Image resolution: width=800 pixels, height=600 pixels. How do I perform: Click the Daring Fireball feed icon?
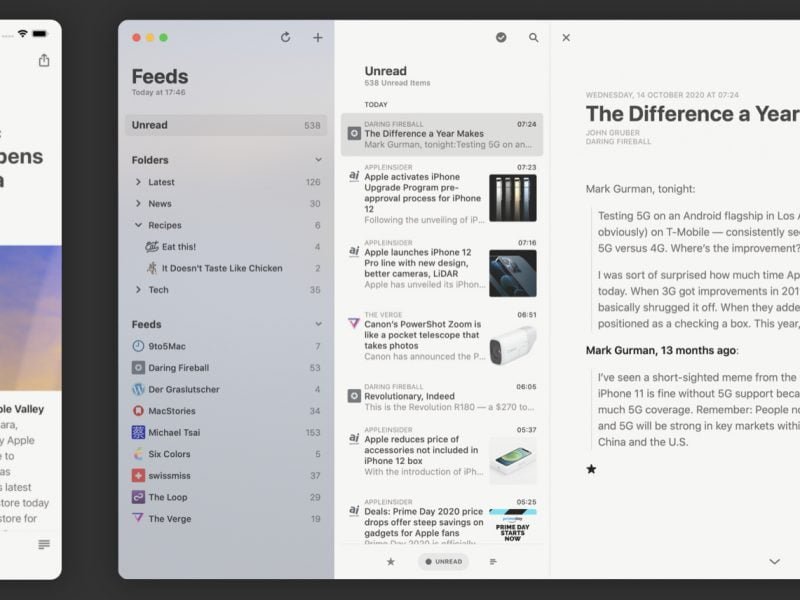point(136,367)
